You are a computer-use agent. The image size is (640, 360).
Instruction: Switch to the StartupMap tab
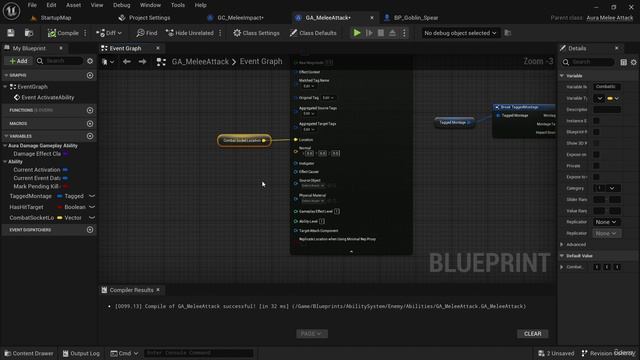point(56,18)
